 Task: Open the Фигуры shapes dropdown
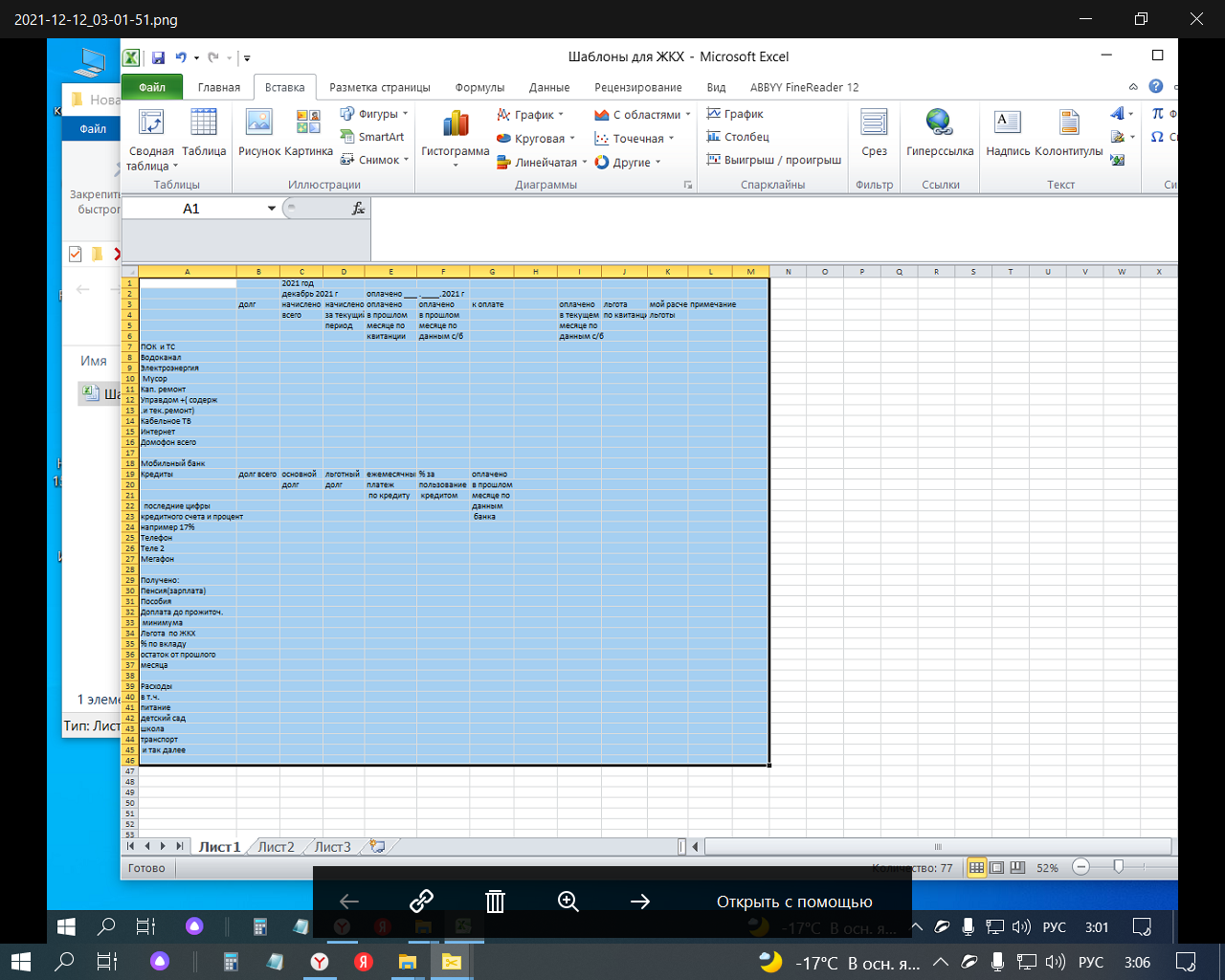click(x=374, y=114)
